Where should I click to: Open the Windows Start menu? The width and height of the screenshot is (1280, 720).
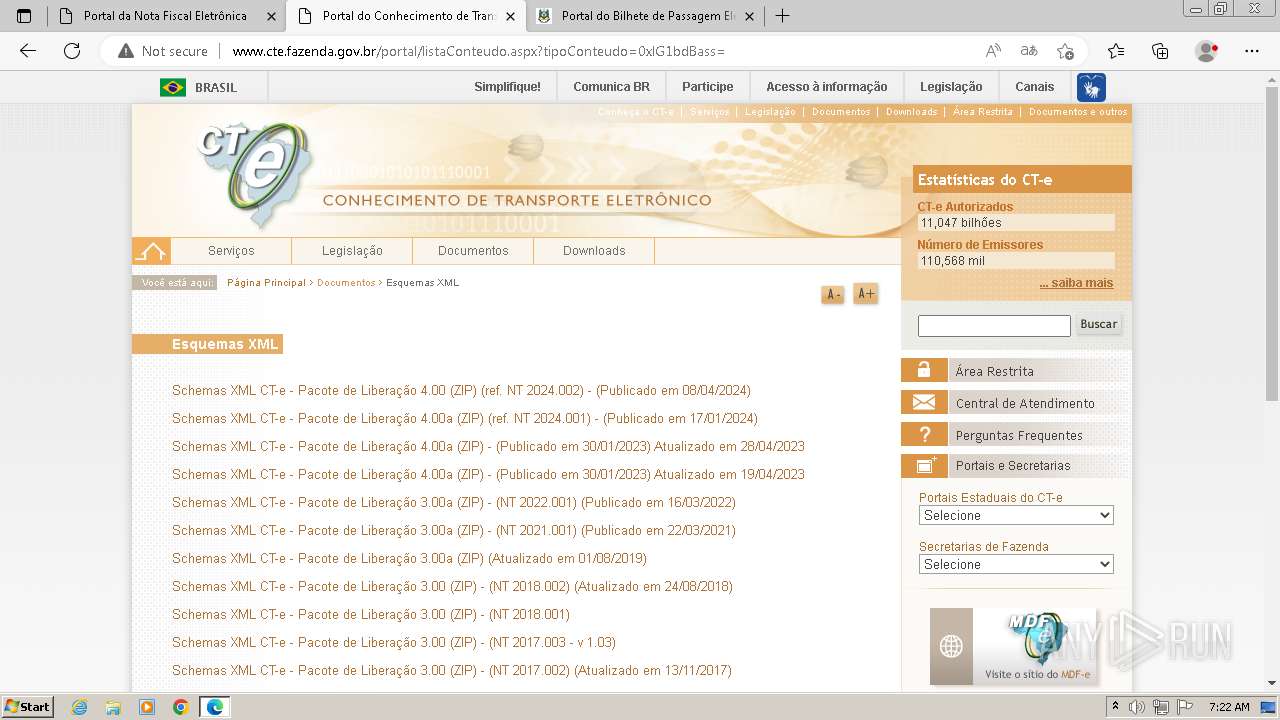[27, 707]
